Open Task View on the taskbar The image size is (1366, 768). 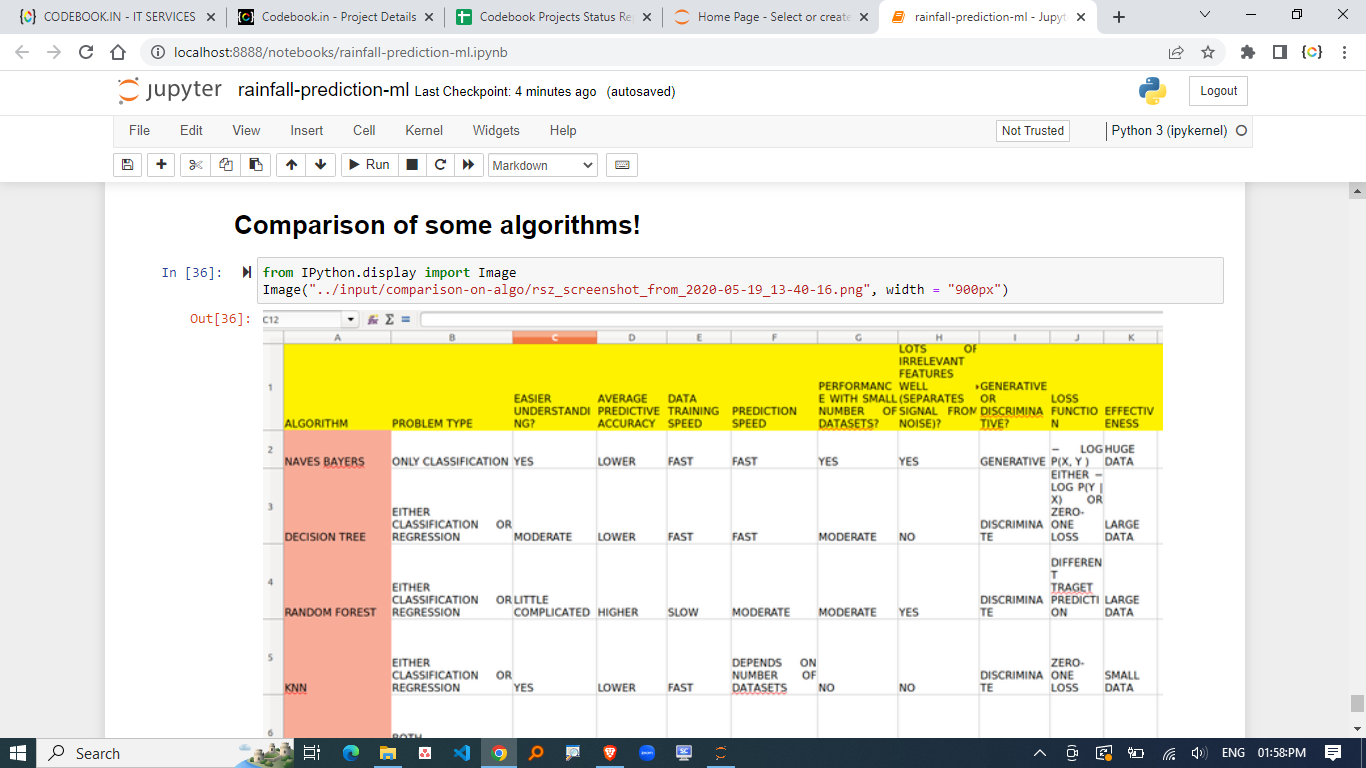point(311,753)
